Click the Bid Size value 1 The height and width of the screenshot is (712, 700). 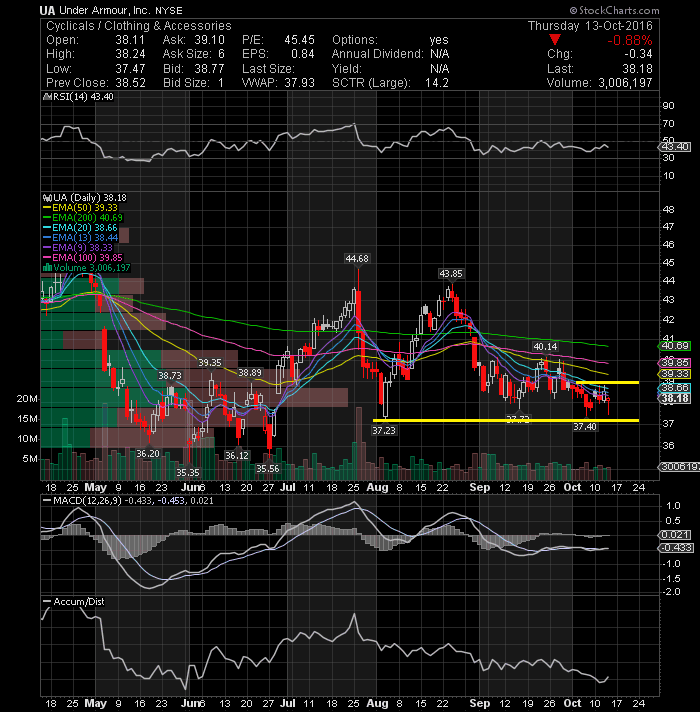(x=221, y=83)
